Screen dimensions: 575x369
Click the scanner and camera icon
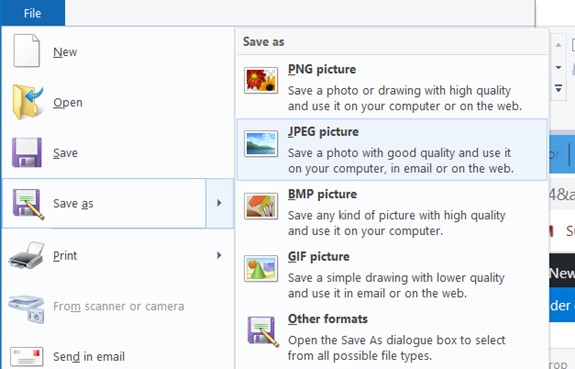(x=27, y=309)
